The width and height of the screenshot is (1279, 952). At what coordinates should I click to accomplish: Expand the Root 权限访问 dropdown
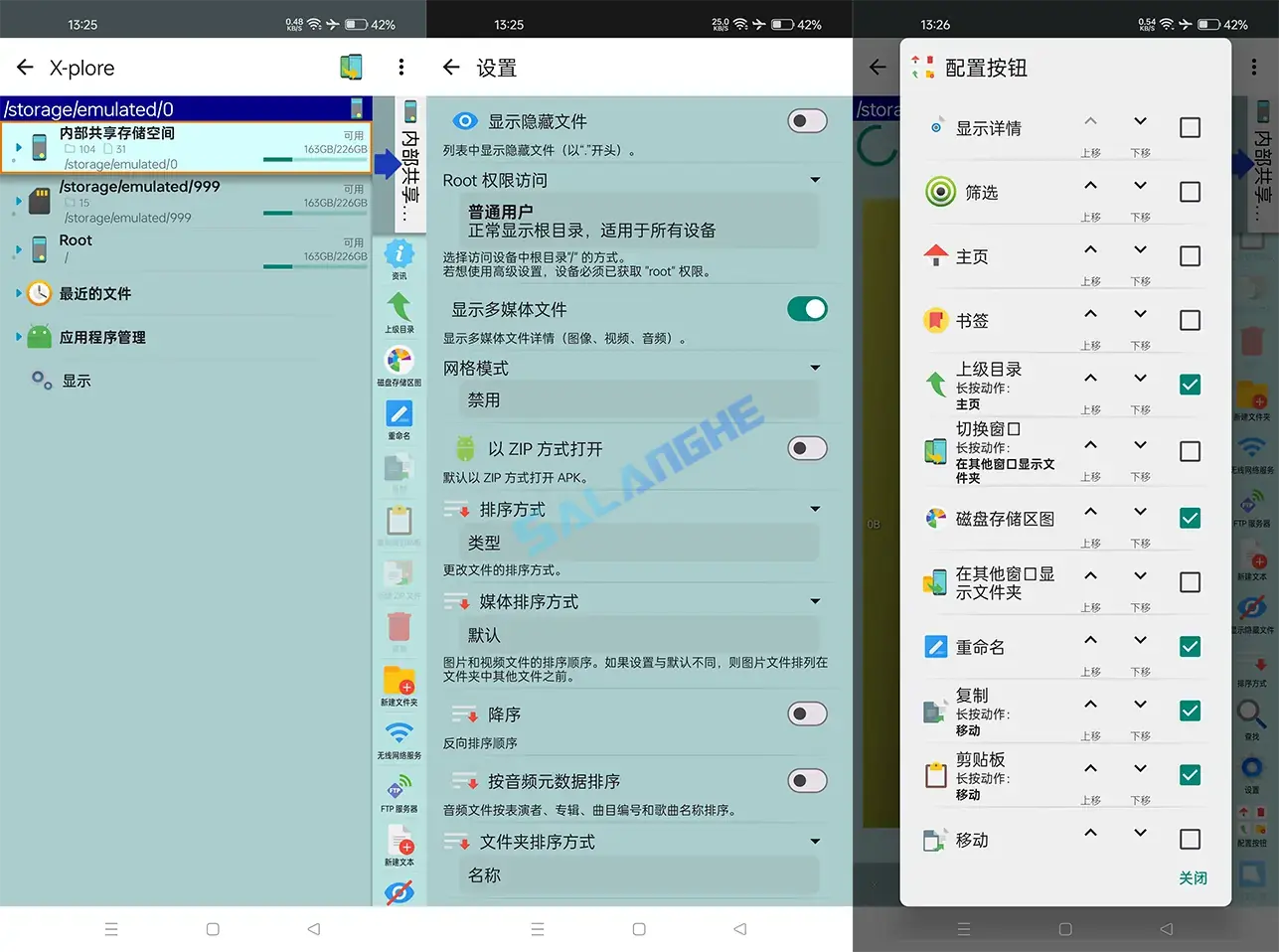click(x=815, y=180)
